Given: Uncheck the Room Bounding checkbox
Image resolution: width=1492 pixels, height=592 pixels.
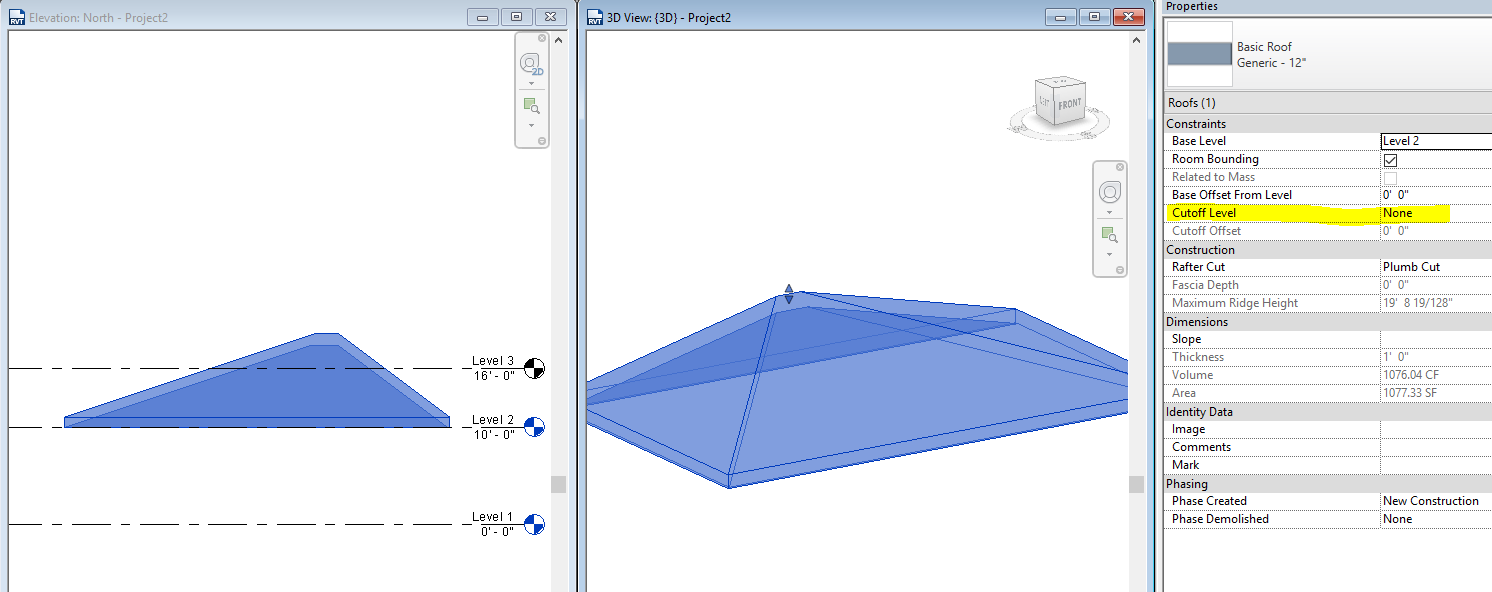Looking at the screenshot, I should click(1390, 158).
